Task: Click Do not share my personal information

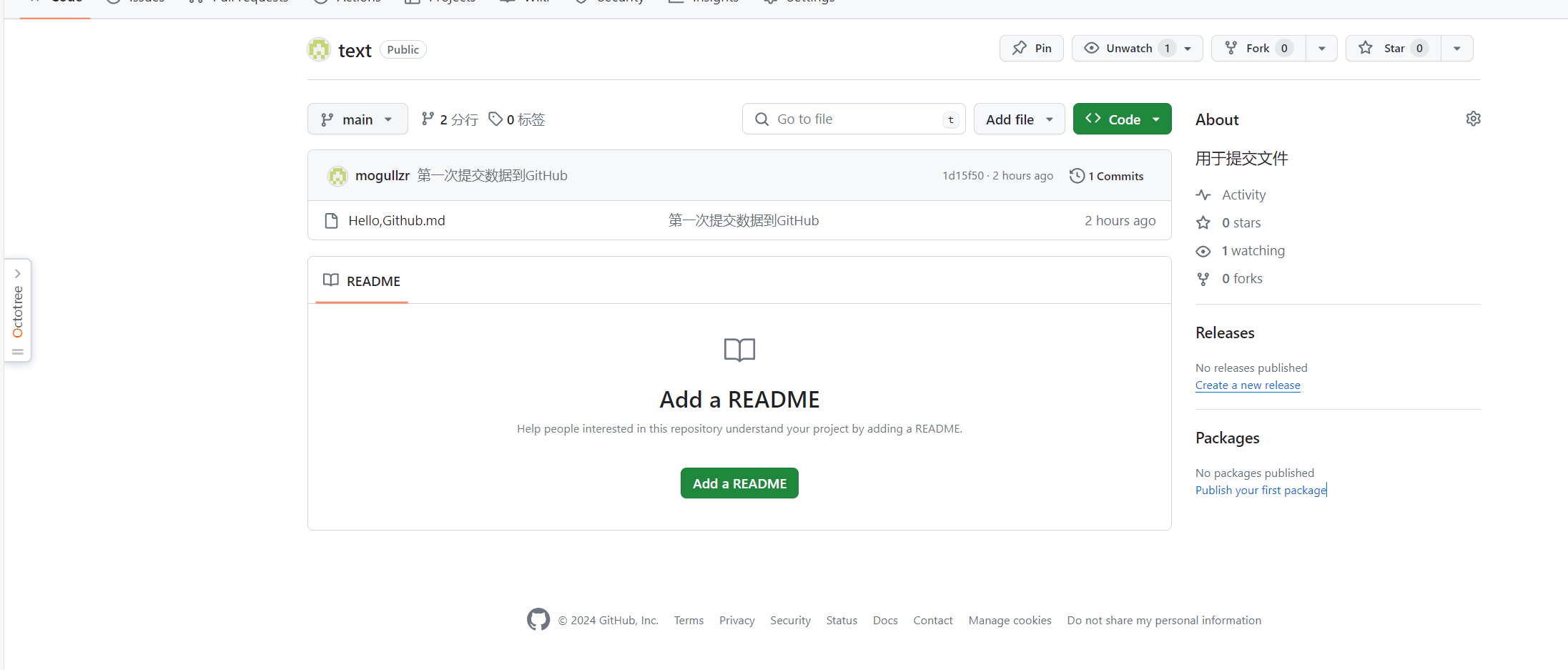Action: tap(1164, 621)
